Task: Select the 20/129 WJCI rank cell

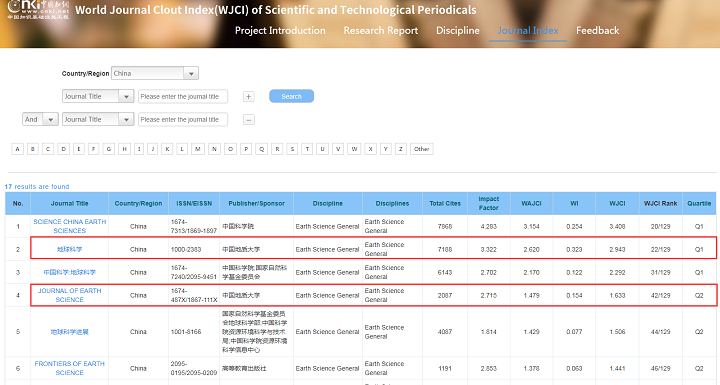Action: 660,226
